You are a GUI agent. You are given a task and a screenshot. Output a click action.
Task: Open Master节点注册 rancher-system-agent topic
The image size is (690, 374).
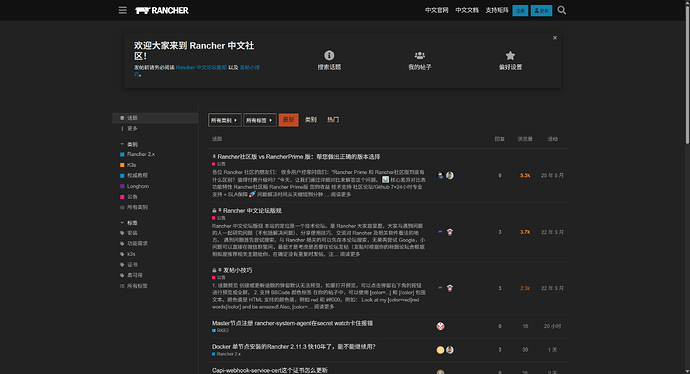pos(292,323)
